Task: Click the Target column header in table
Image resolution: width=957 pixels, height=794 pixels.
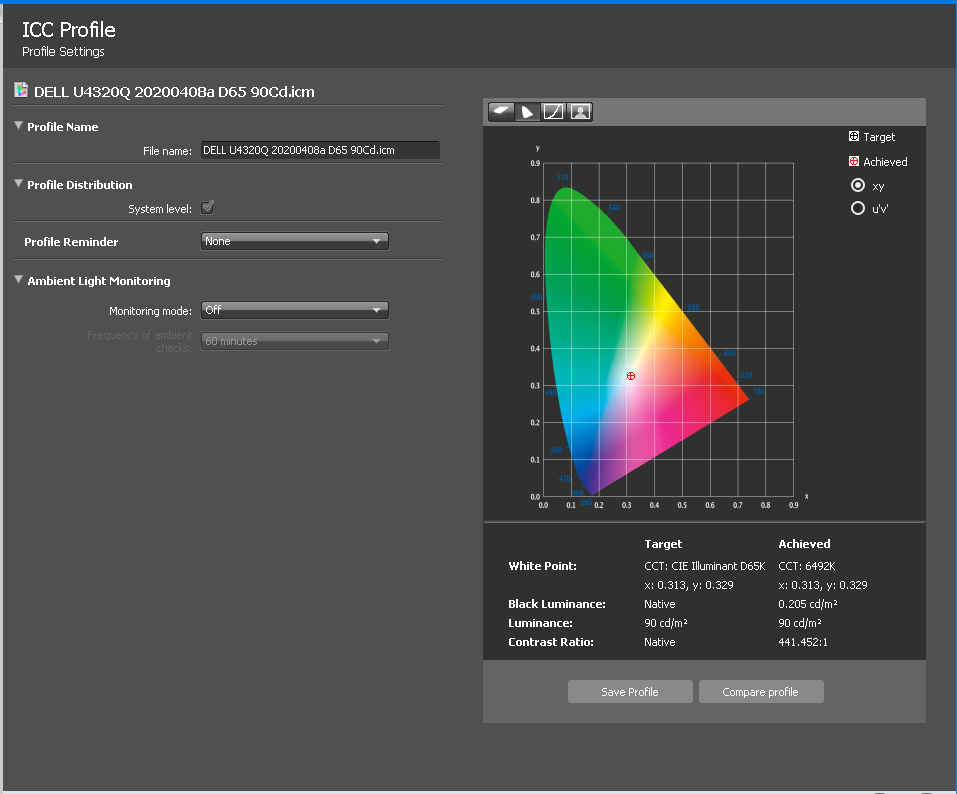Action: tap(663, 544)
